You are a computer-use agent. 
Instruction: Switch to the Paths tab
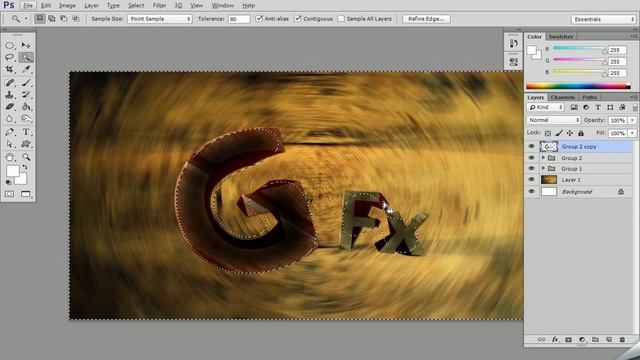[589, 97]
